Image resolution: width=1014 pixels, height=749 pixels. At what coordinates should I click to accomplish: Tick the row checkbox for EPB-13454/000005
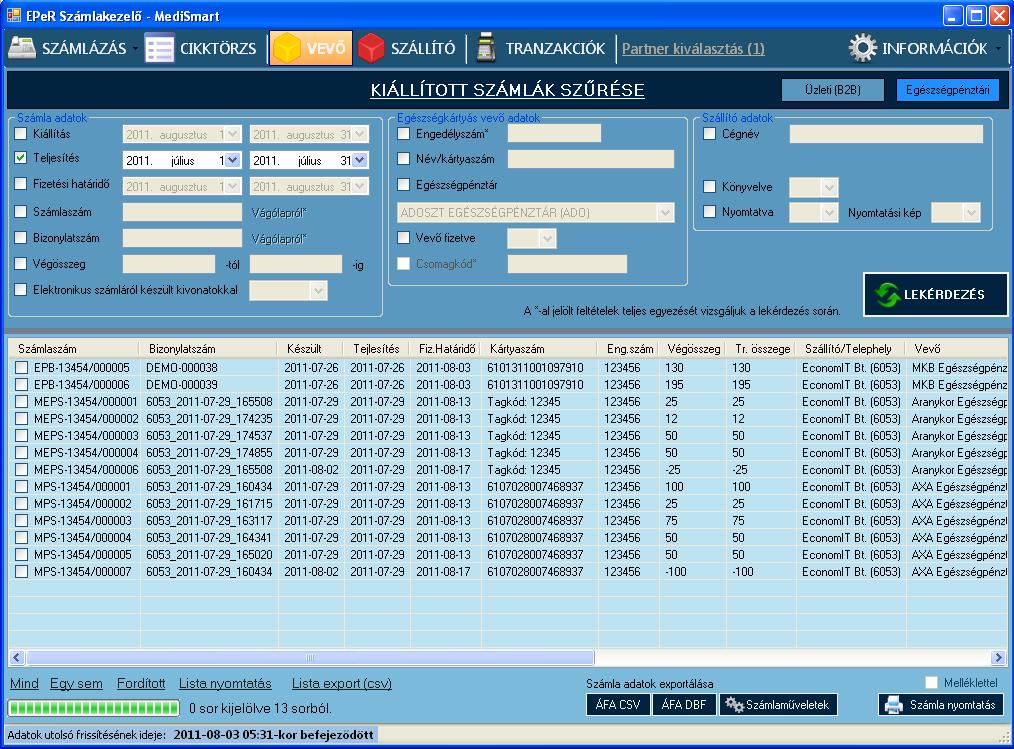21,367
